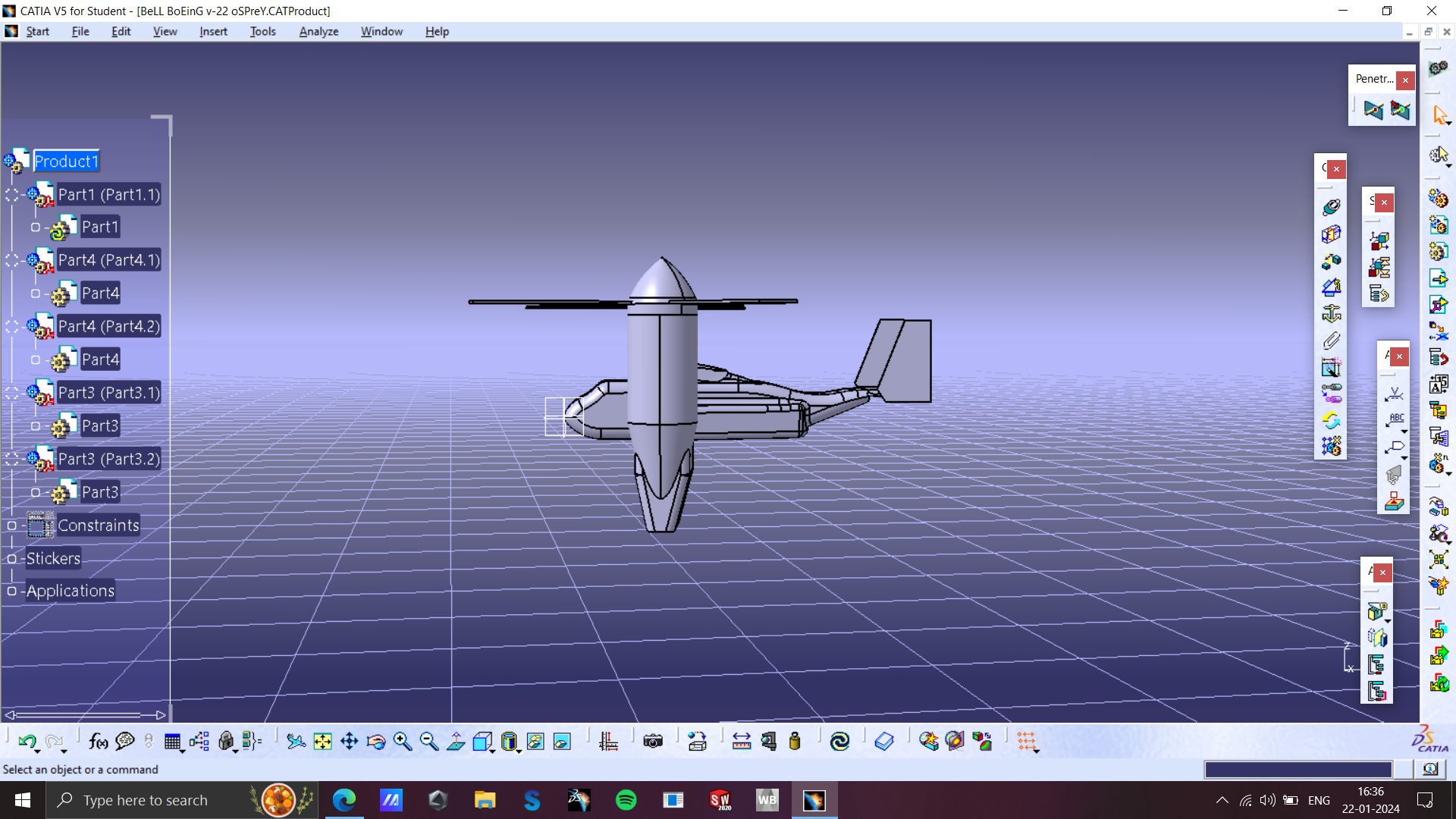Select the Fit All In tool
This screenshot has height=819, width=1456.
pos(322,741)
